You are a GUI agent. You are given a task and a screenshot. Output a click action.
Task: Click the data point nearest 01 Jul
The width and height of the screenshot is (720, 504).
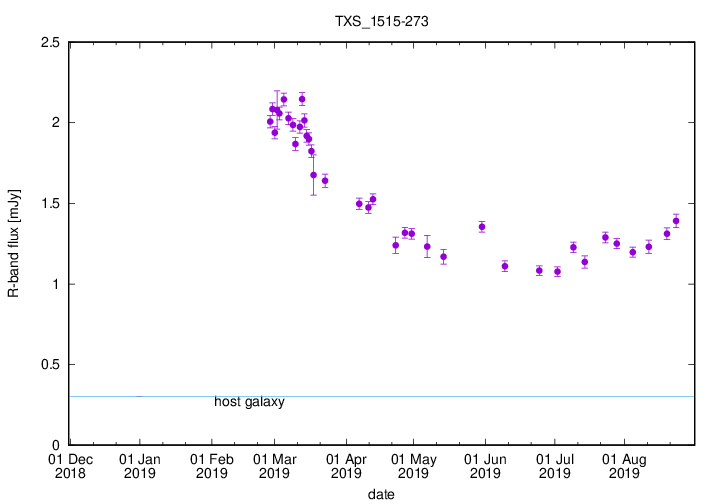(557, 271)
